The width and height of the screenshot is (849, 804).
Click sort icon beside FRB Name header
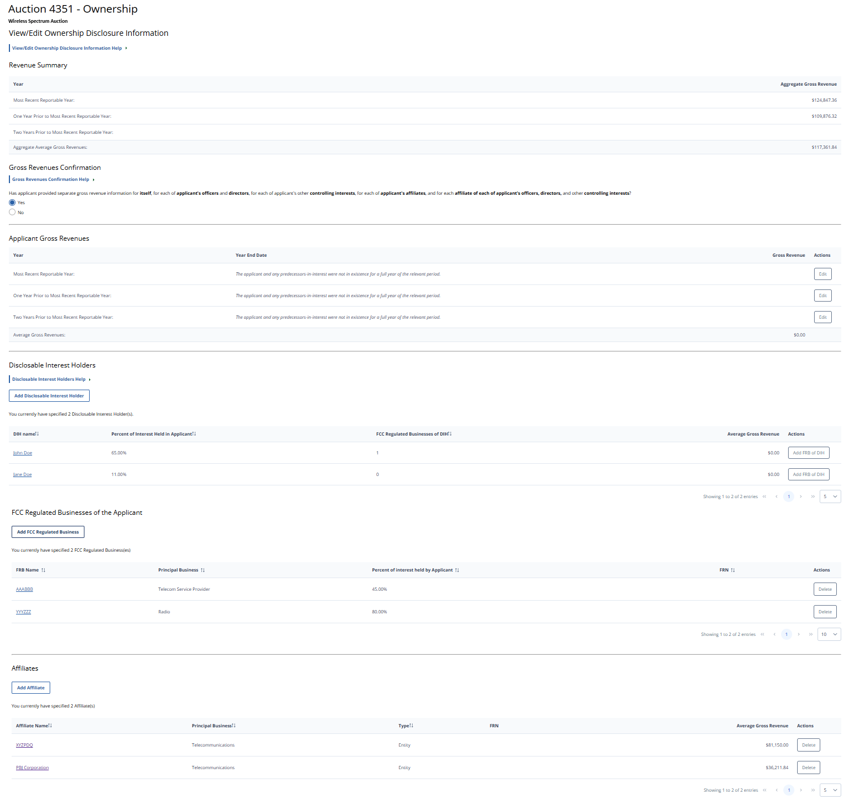pos(43,570)
